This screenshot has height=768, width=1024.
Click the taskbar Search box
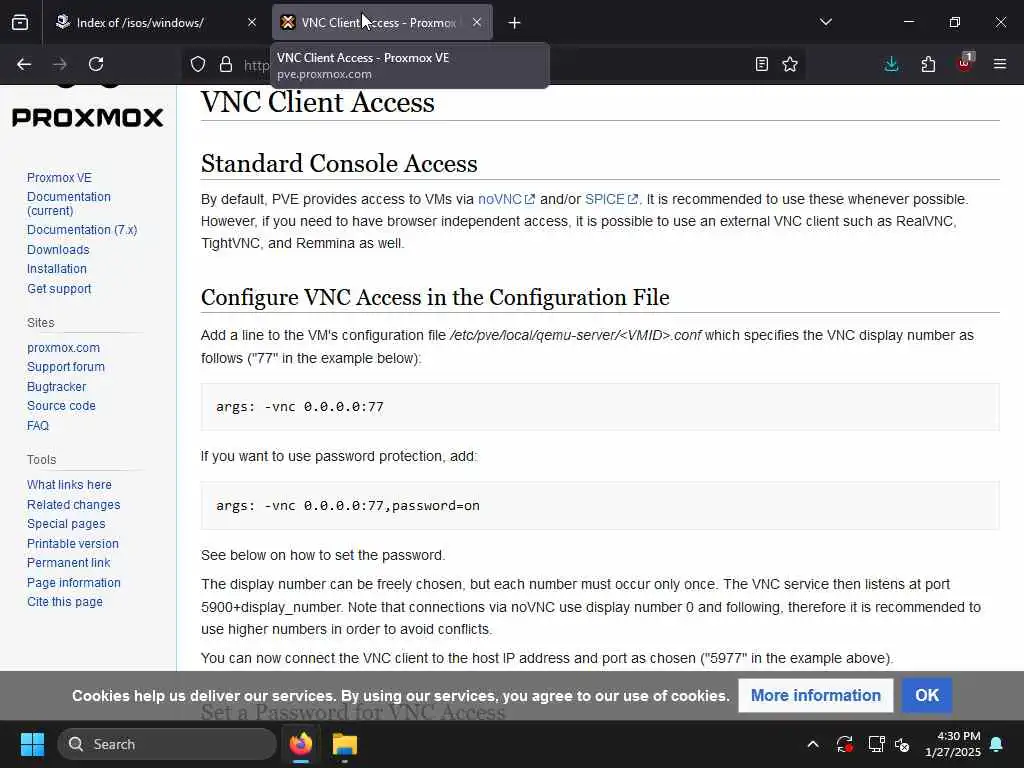coord(167,744)
